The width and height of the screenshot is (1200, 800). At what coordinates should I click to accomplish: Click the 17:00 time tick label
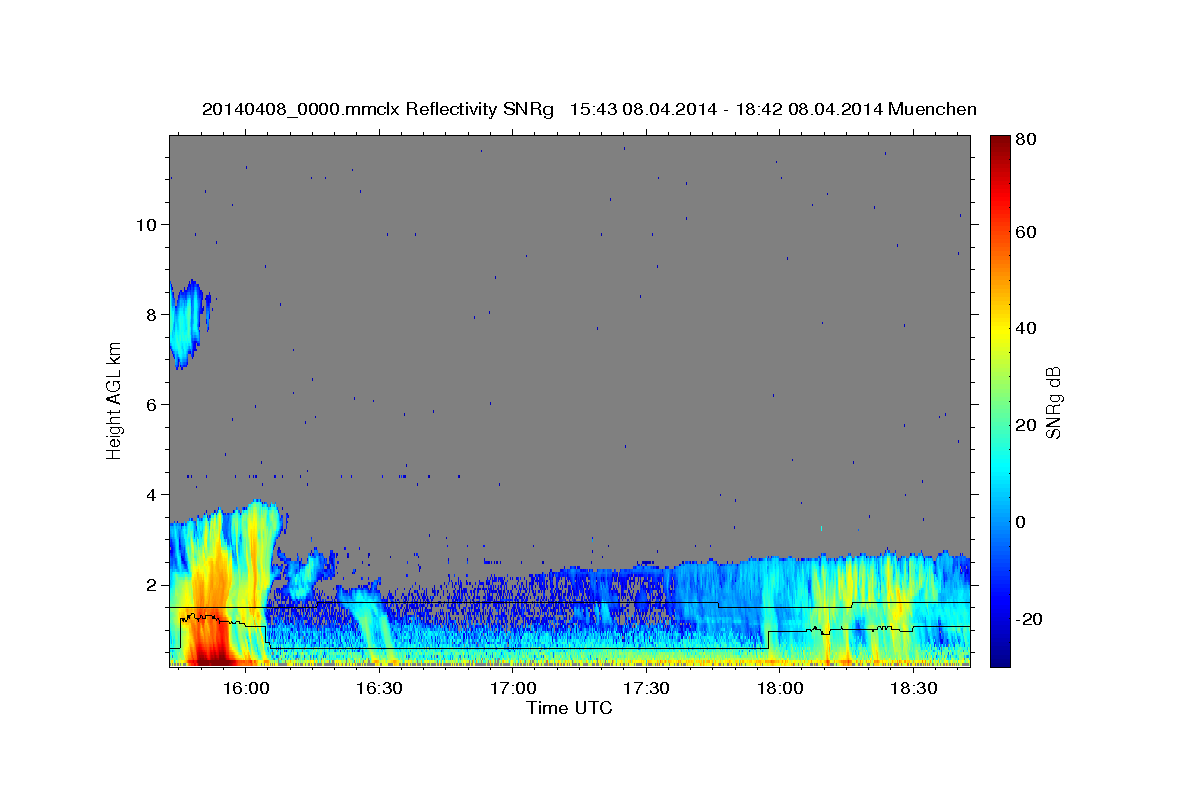click(x=513, y=688)
